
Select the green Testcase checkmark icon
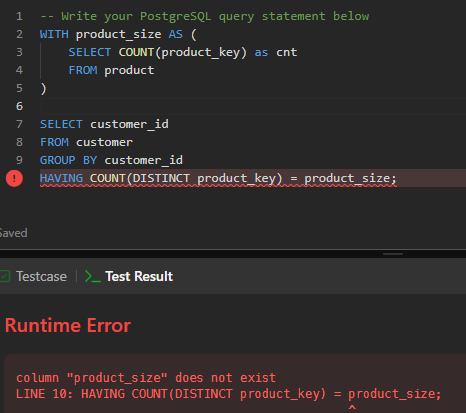[x=5, y=276]
